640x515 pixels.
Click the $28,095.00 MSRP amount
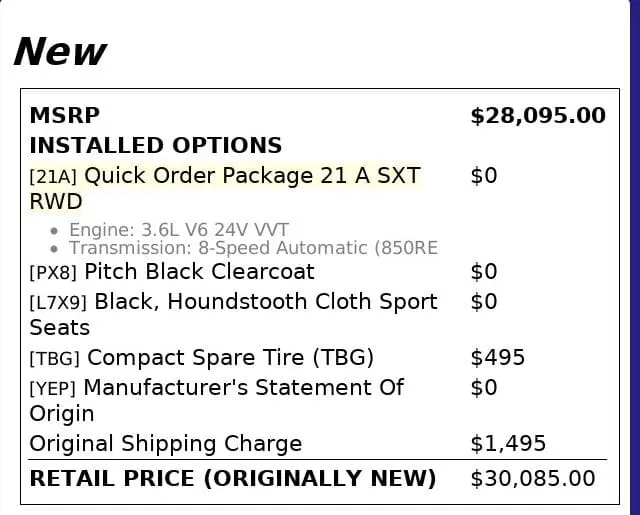tap(537, 115)
